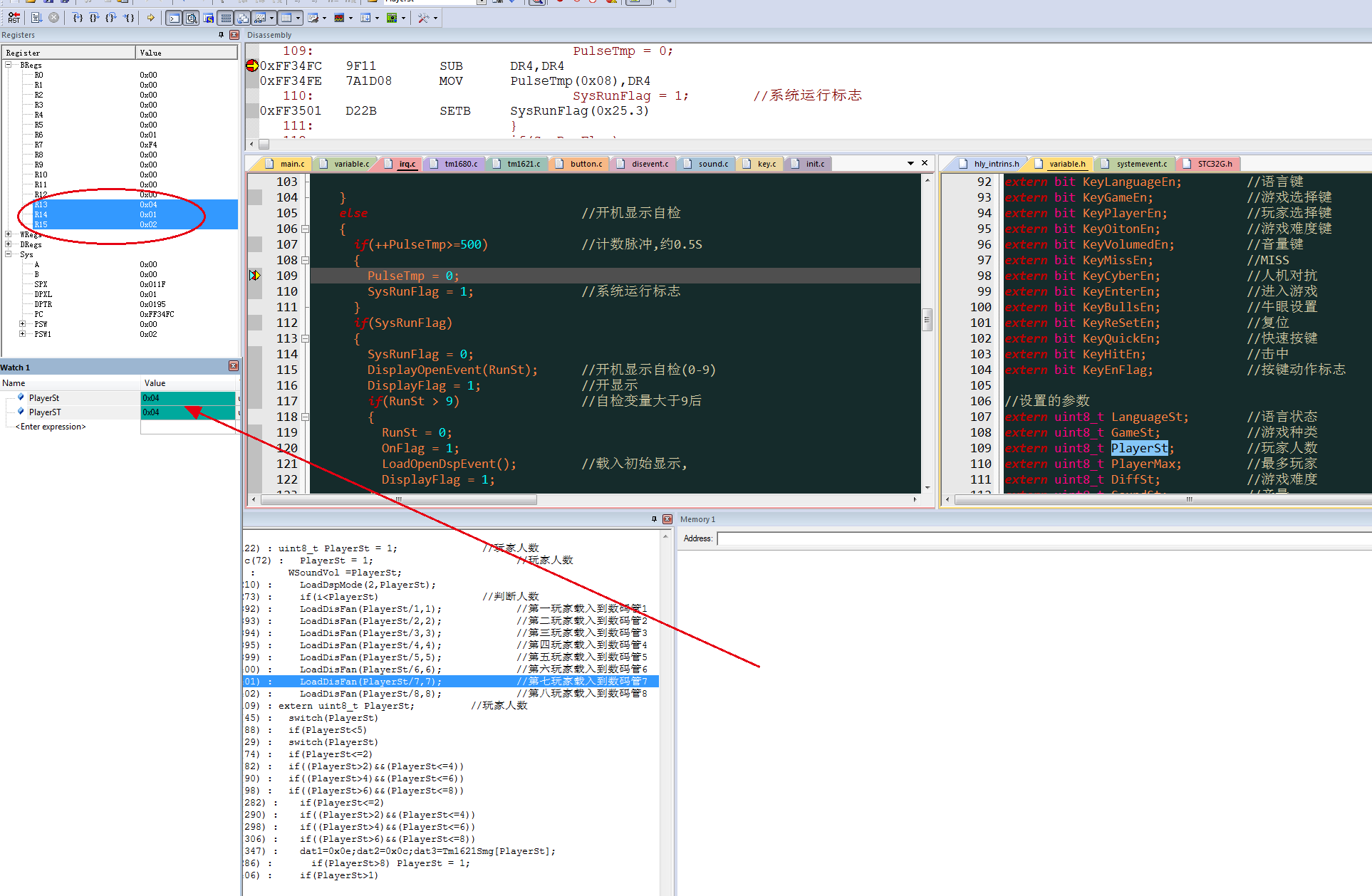Open the Serial windows dropdown arrow
The height and width of the screenshot is (896, 1372).
click(x=324, y=18)
